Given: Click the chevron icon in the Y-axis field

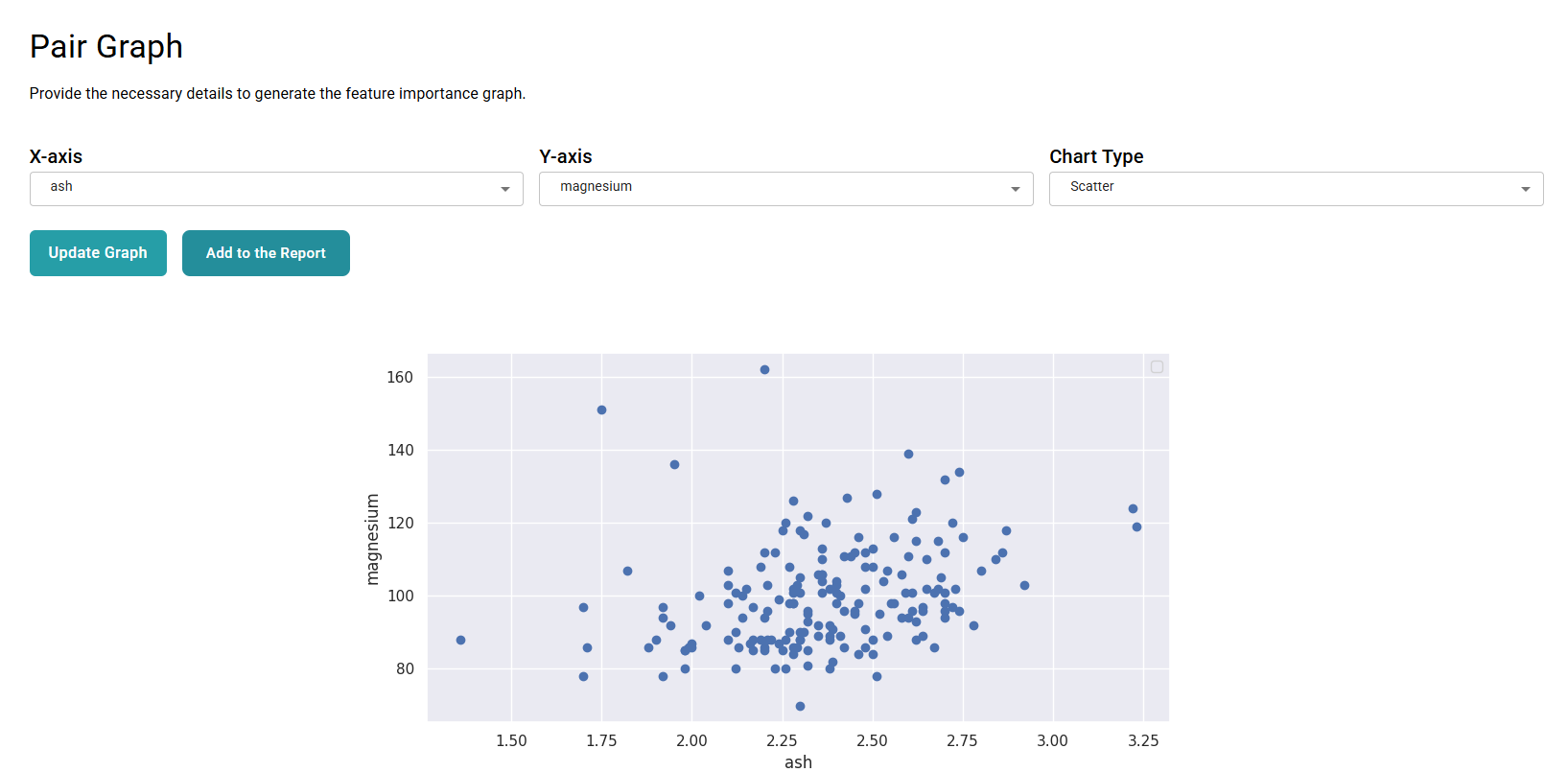Looking at the screenshot, I should [x=1017, y=189].
